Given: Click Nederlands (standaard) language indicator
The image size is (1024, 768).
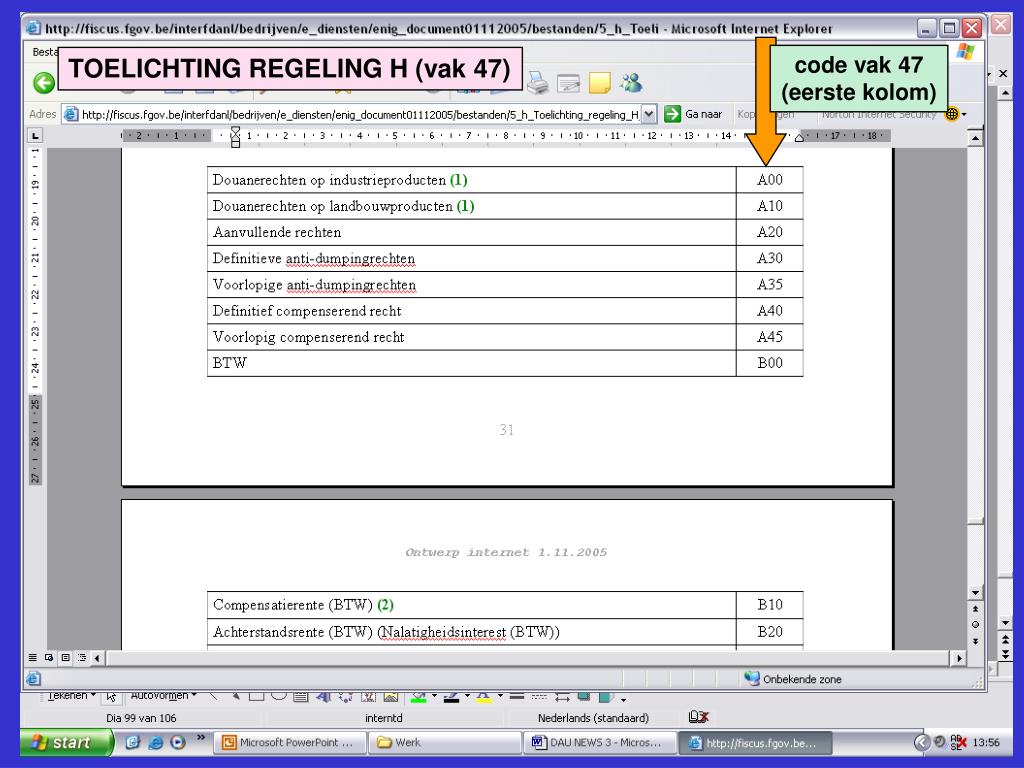Looking at the screenshot, I should click(x=593, y=718).
